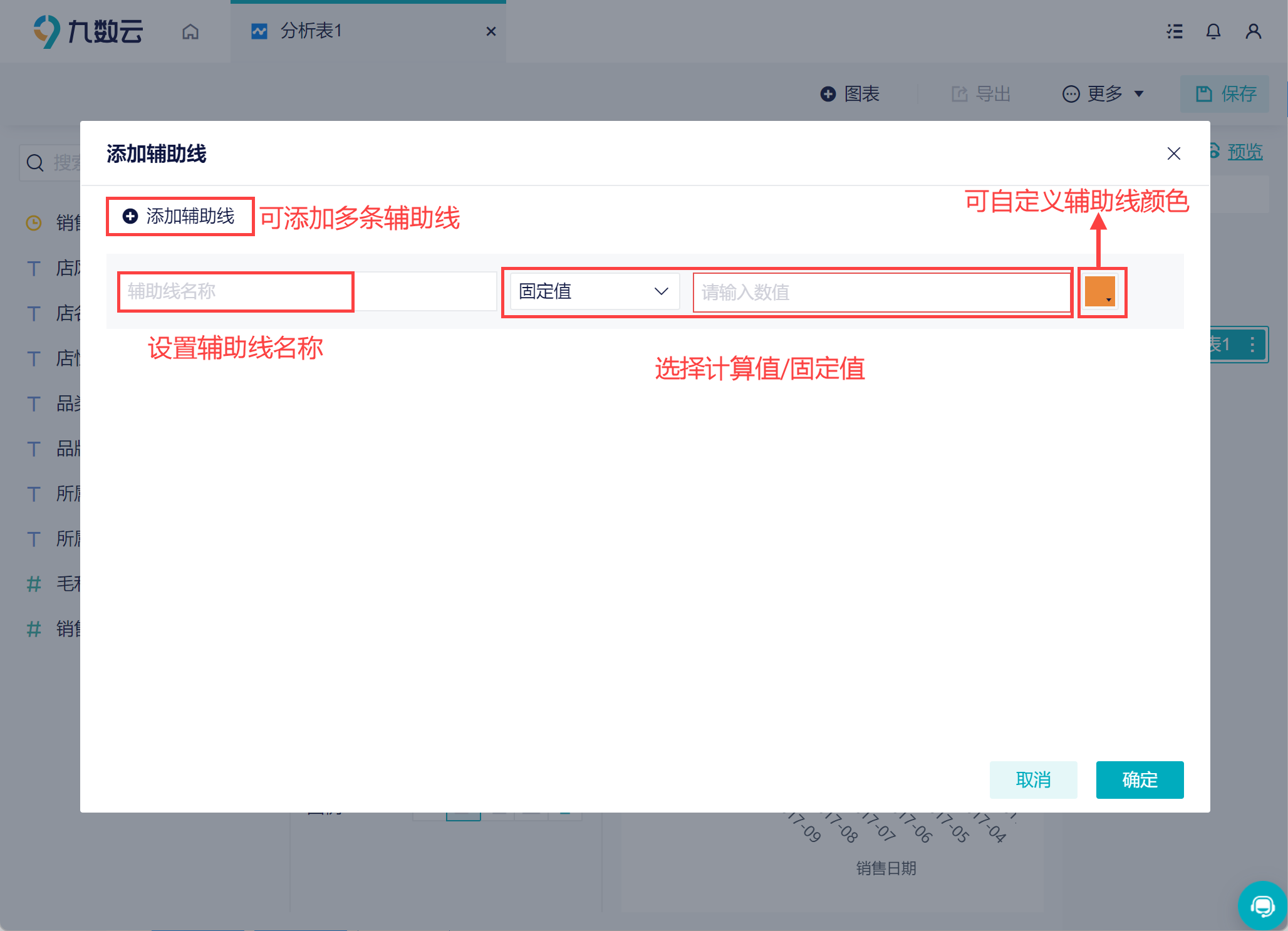Click the 辅助线名称 input field
This screenshot has height=931, width=1288.
(236, 291)
